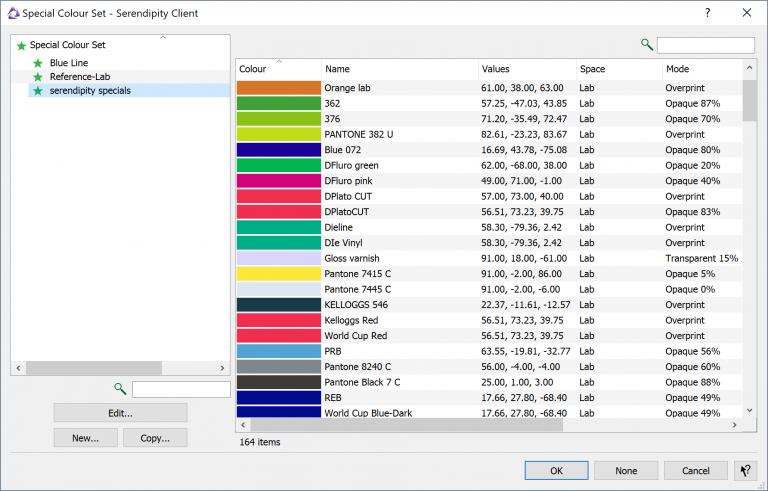Select the Kelloggs Red row
Viewport: 768px width, 491px height.
tap(489, 320)
